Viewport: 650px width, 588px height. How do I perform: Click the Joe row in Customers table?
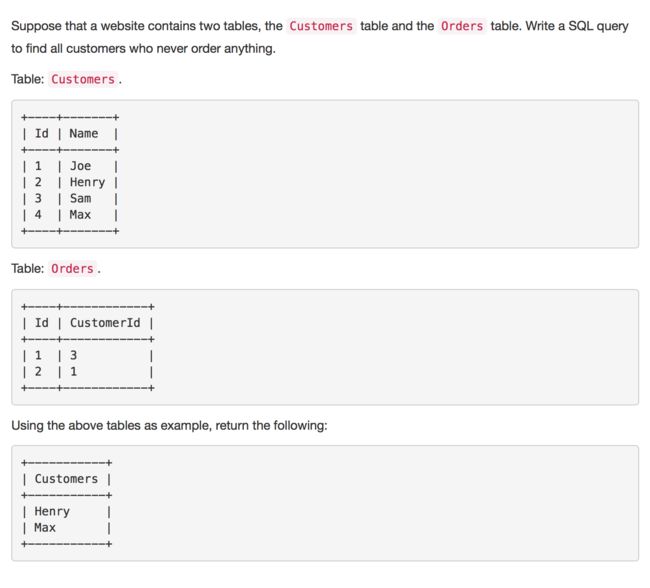coord(70,166)
